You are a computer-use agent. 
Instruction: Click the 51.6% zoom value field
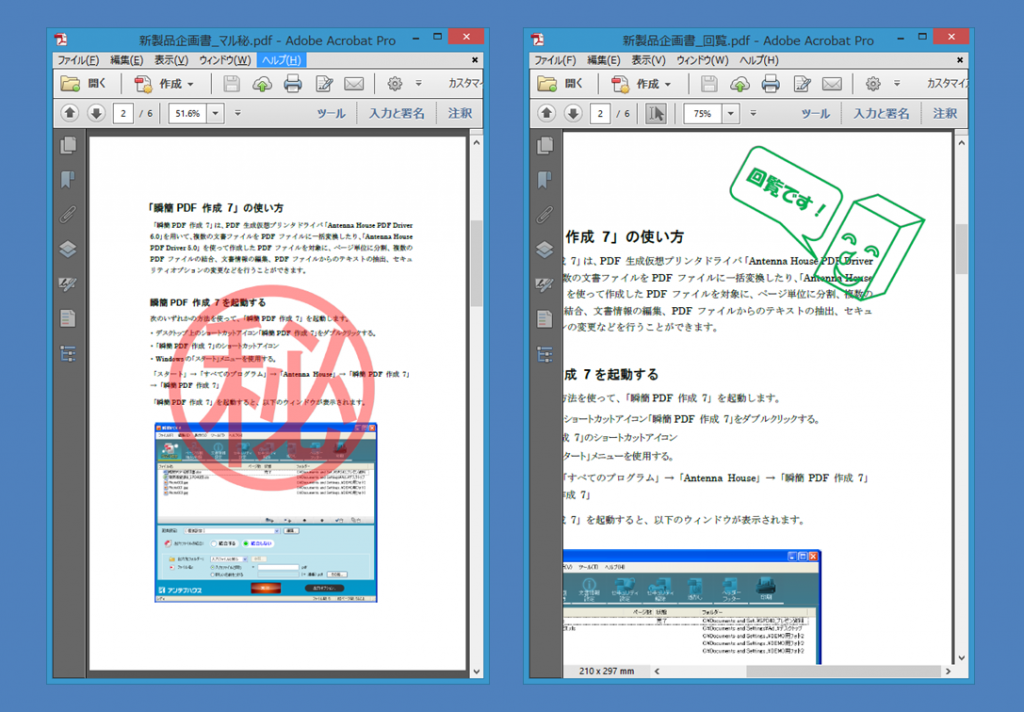188,114
